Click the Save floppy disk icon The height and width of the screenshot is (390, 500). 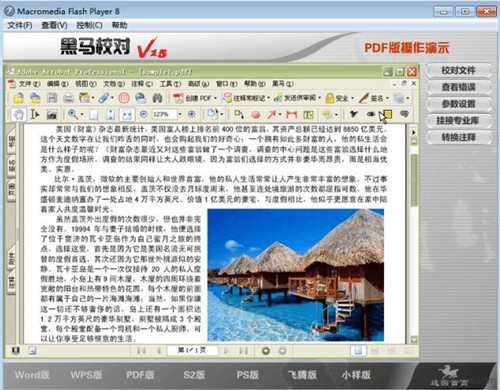point(52,98)
